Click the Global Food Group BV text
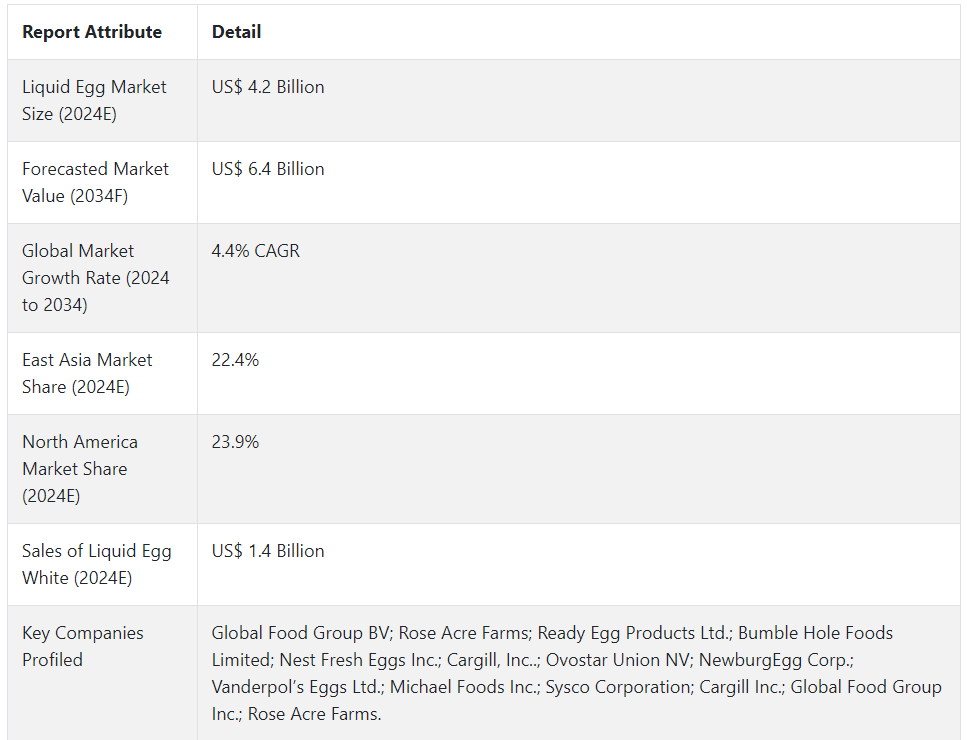 tap(300, 633)
